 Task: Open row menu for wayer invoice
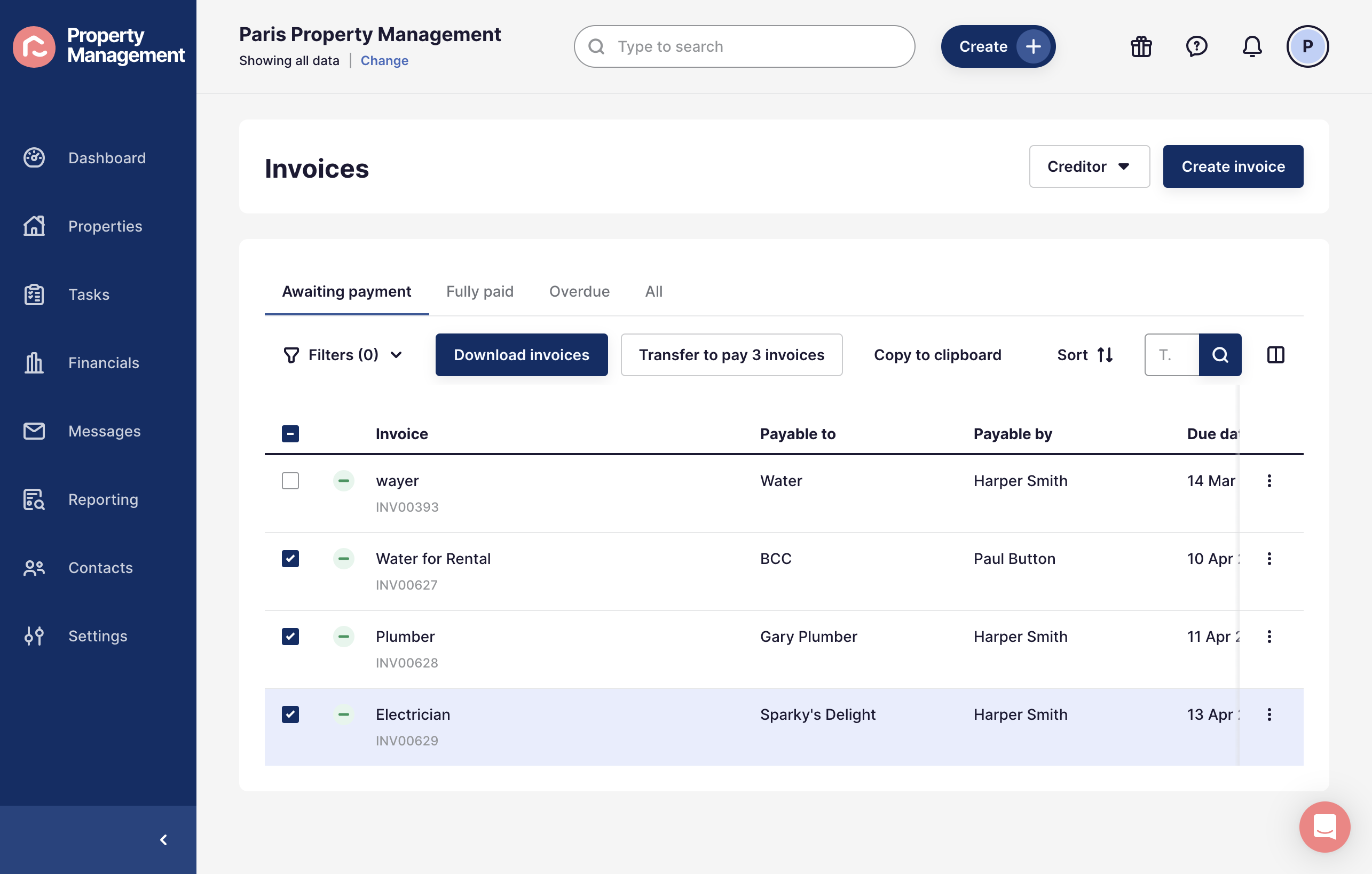[x=1269, y=481]
